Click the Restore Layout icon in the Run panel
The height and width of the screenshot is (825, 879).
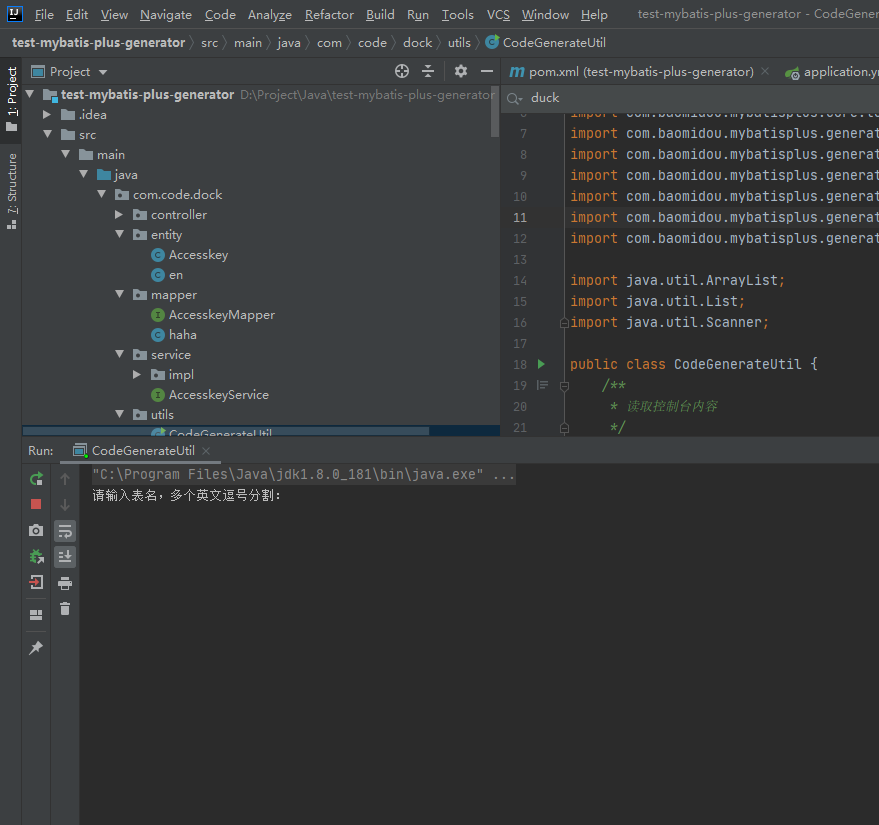pos(36,615)
